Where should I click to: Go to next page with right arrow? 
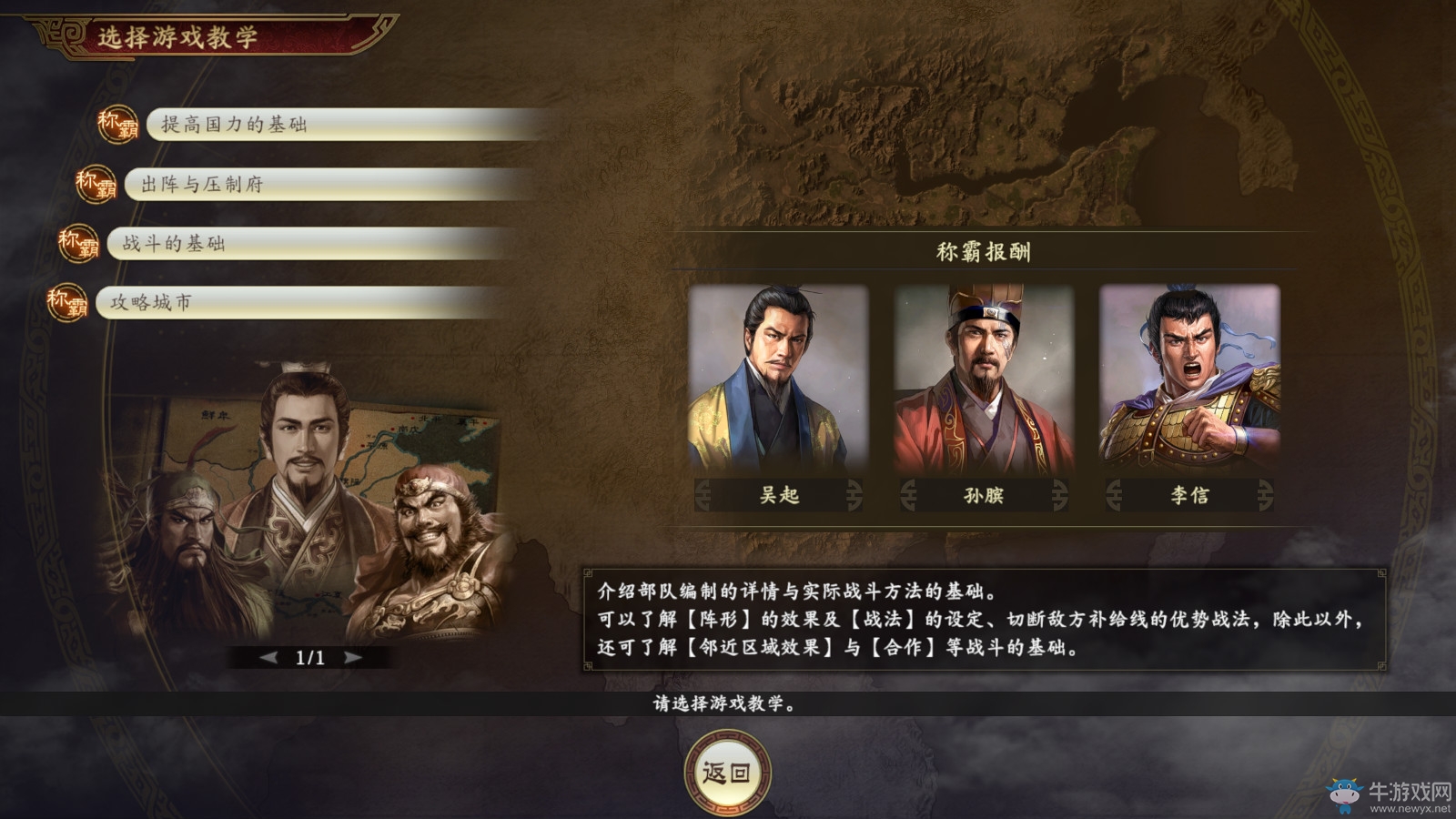click(x=353, y=657)
